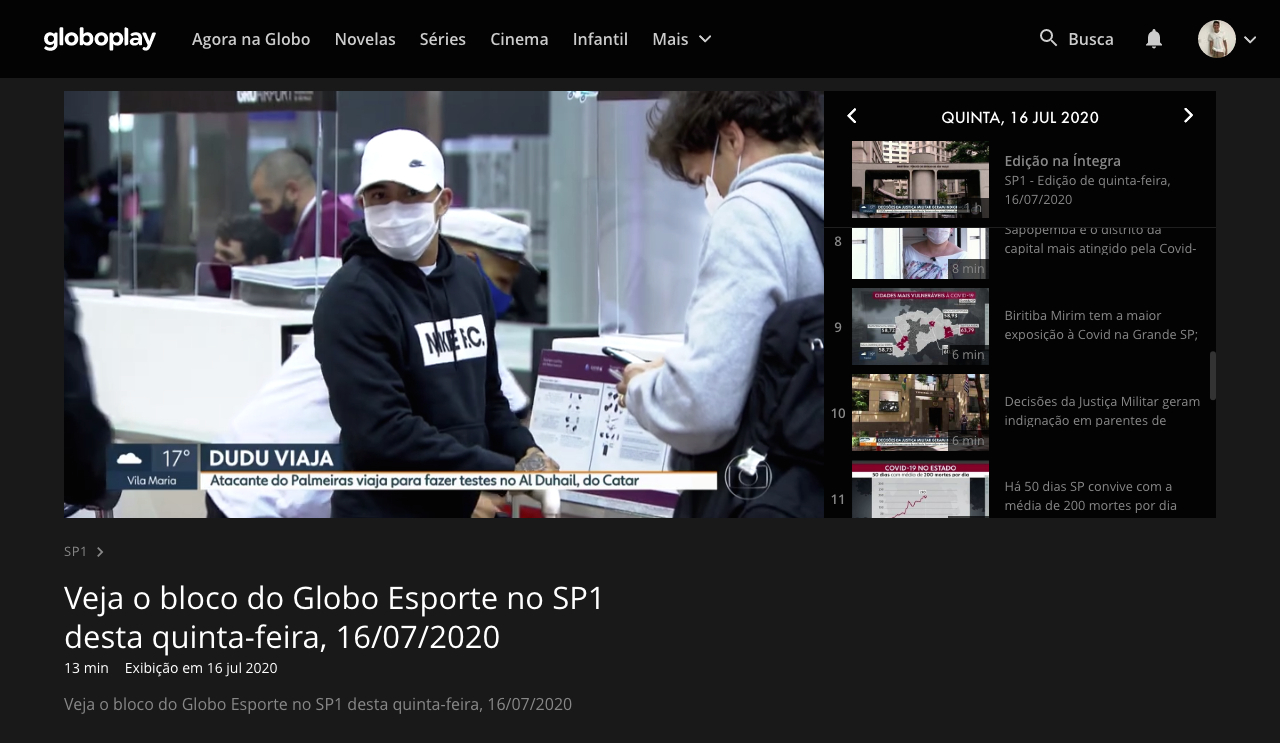Open the Séries section
Image resolution: width=1280 pixels, height=743 pixels.
point(443,39)
